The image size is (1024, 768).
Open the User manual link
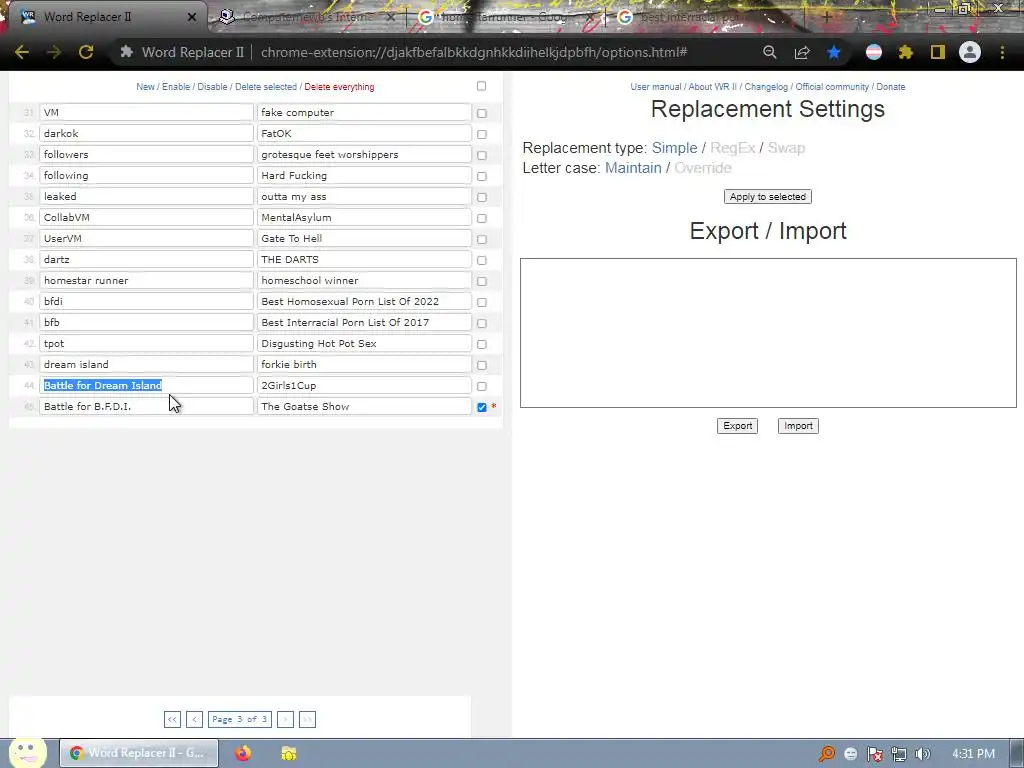click(x=656, y=87)
